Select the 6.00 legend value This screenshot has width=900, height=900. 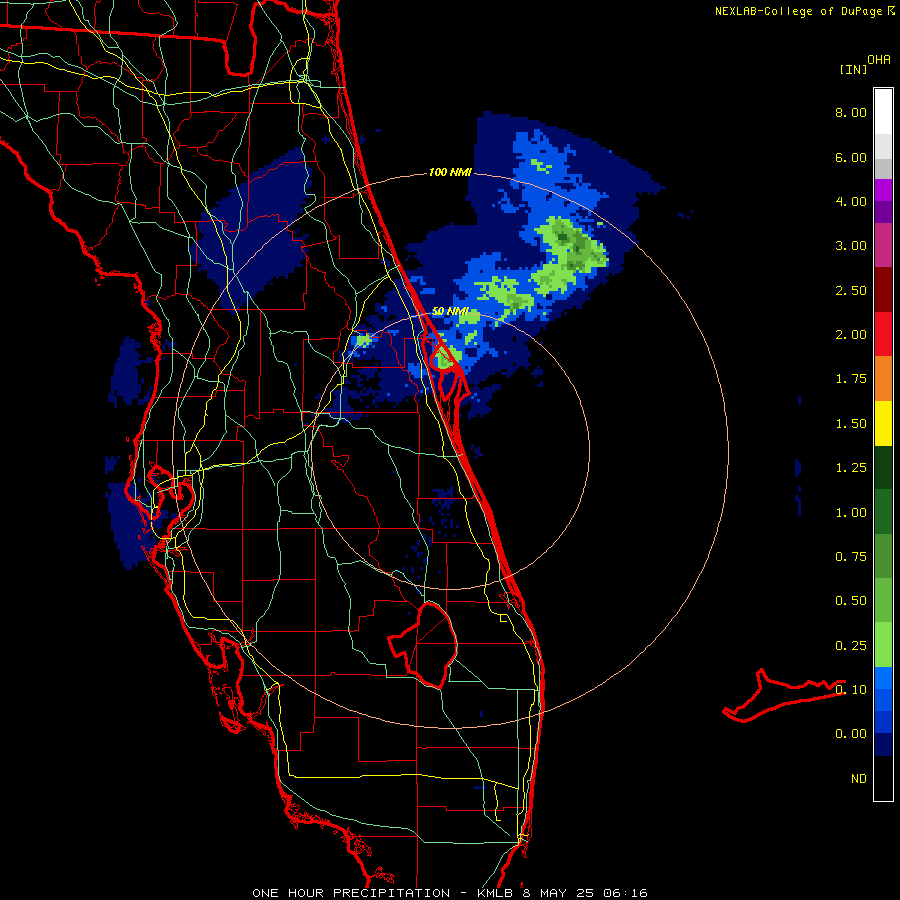[x=851, y=157]
